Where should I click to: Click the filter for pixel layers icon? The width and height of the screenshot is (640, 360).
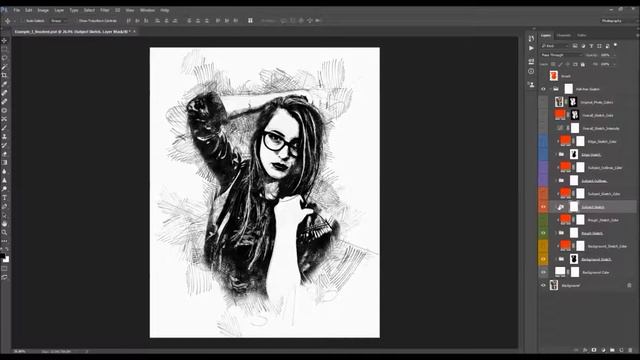(575, 46)
